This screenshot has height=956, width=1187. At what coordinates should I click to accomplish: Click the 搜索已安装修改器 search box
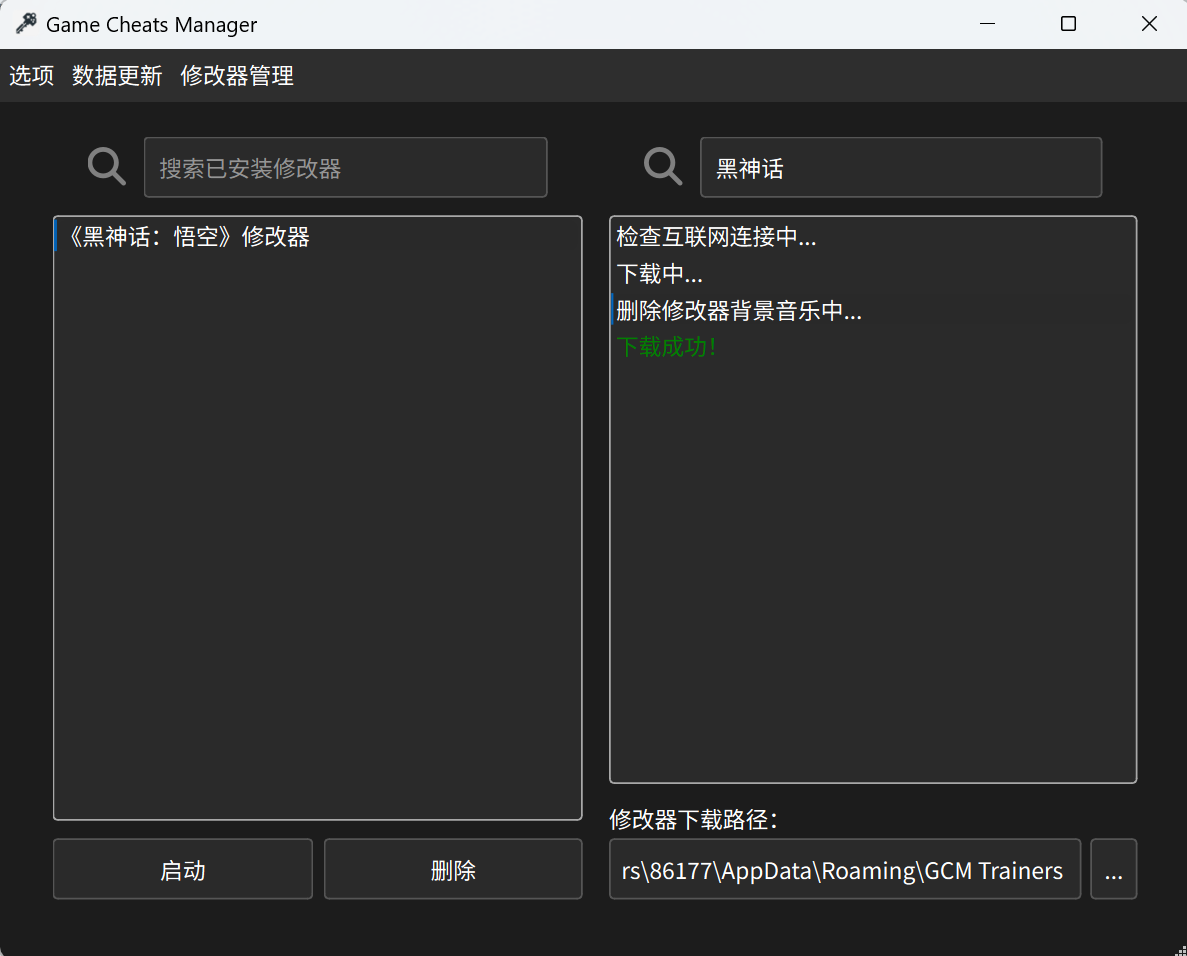[345, 166]
